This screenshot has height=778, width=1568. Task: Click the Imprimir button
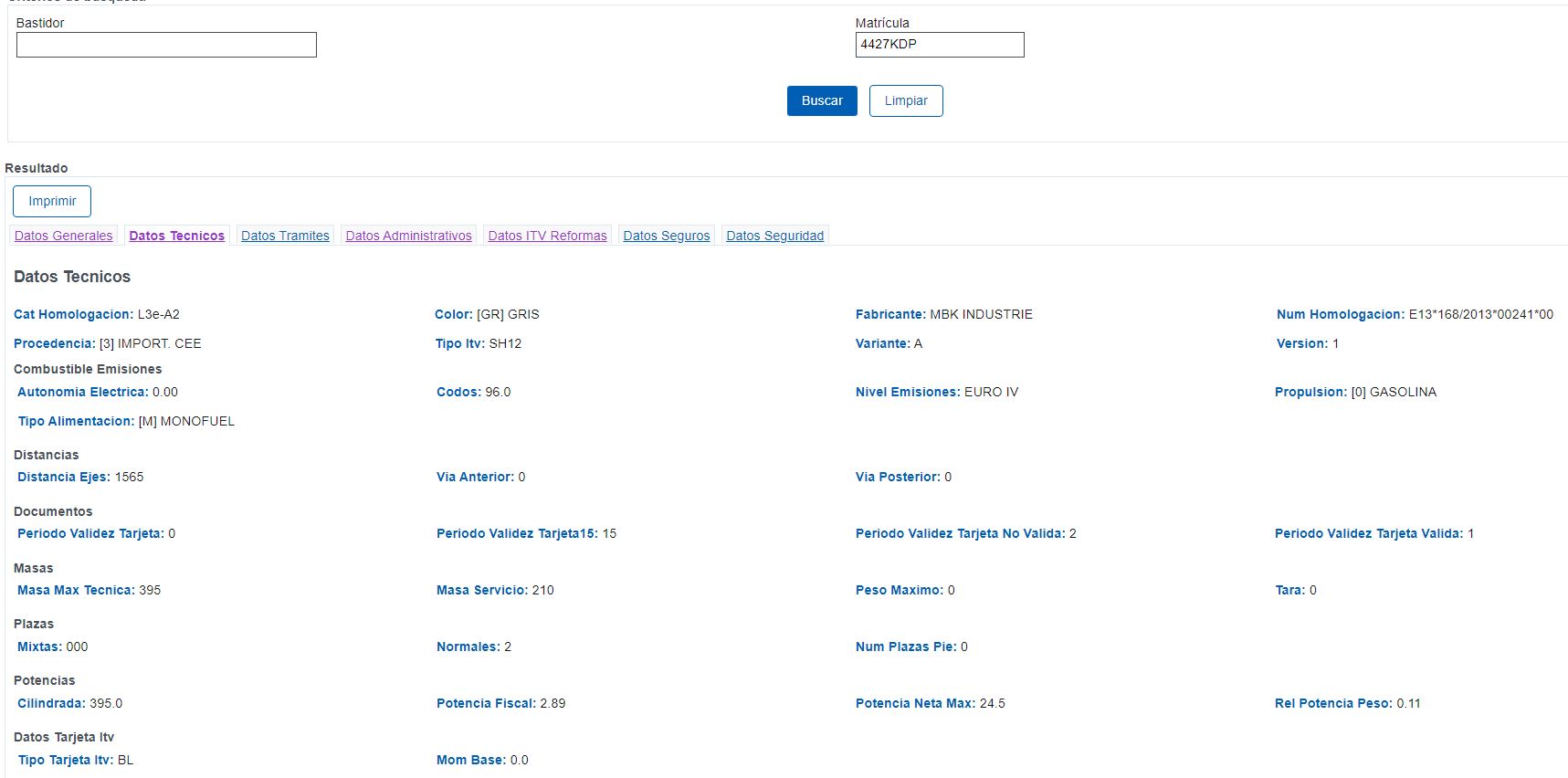tap(52, 201)
